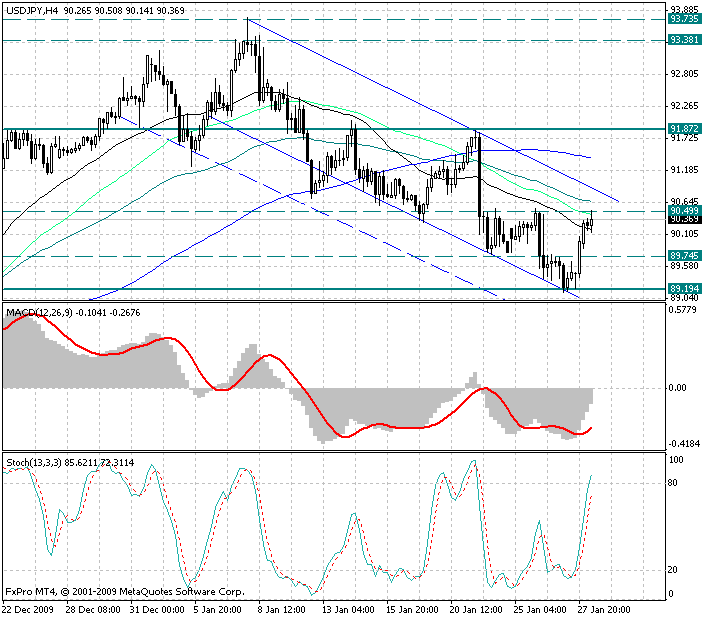Click the 89.580 price scale value
703x617 pixels.
point(685,266)
